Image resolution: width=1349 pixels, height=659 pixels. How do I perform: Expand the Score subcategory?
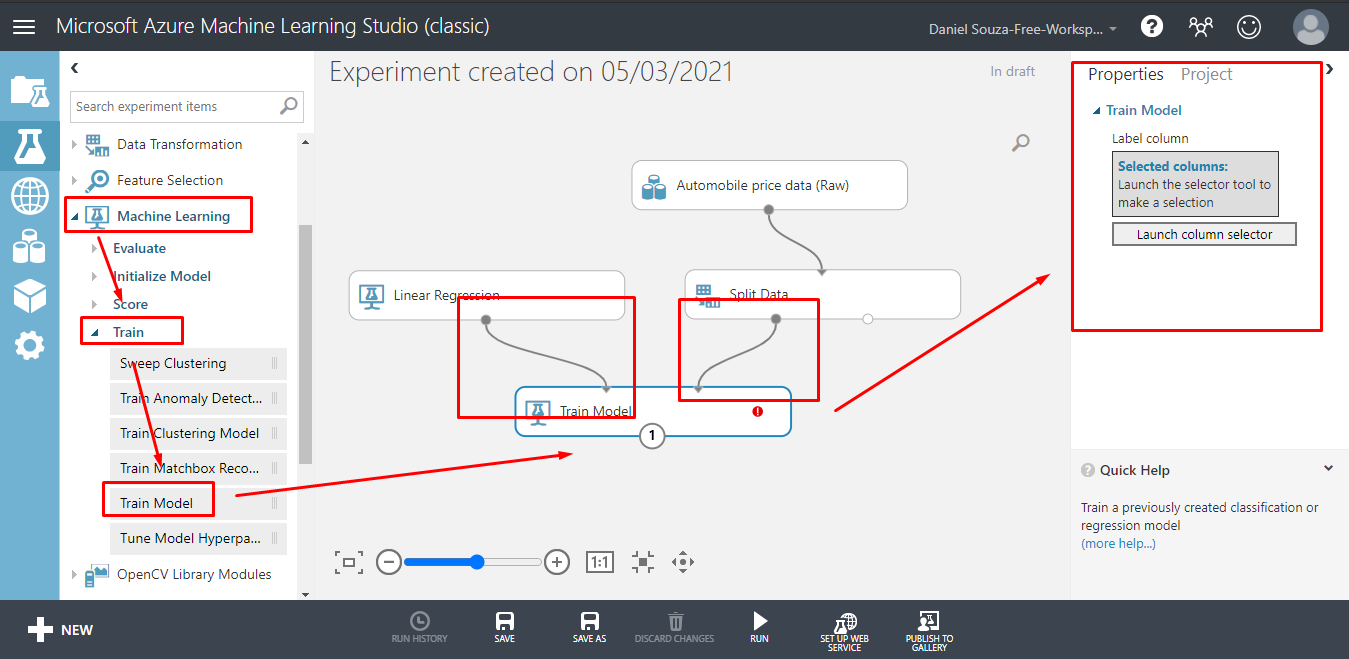click(x=96, y=304)
